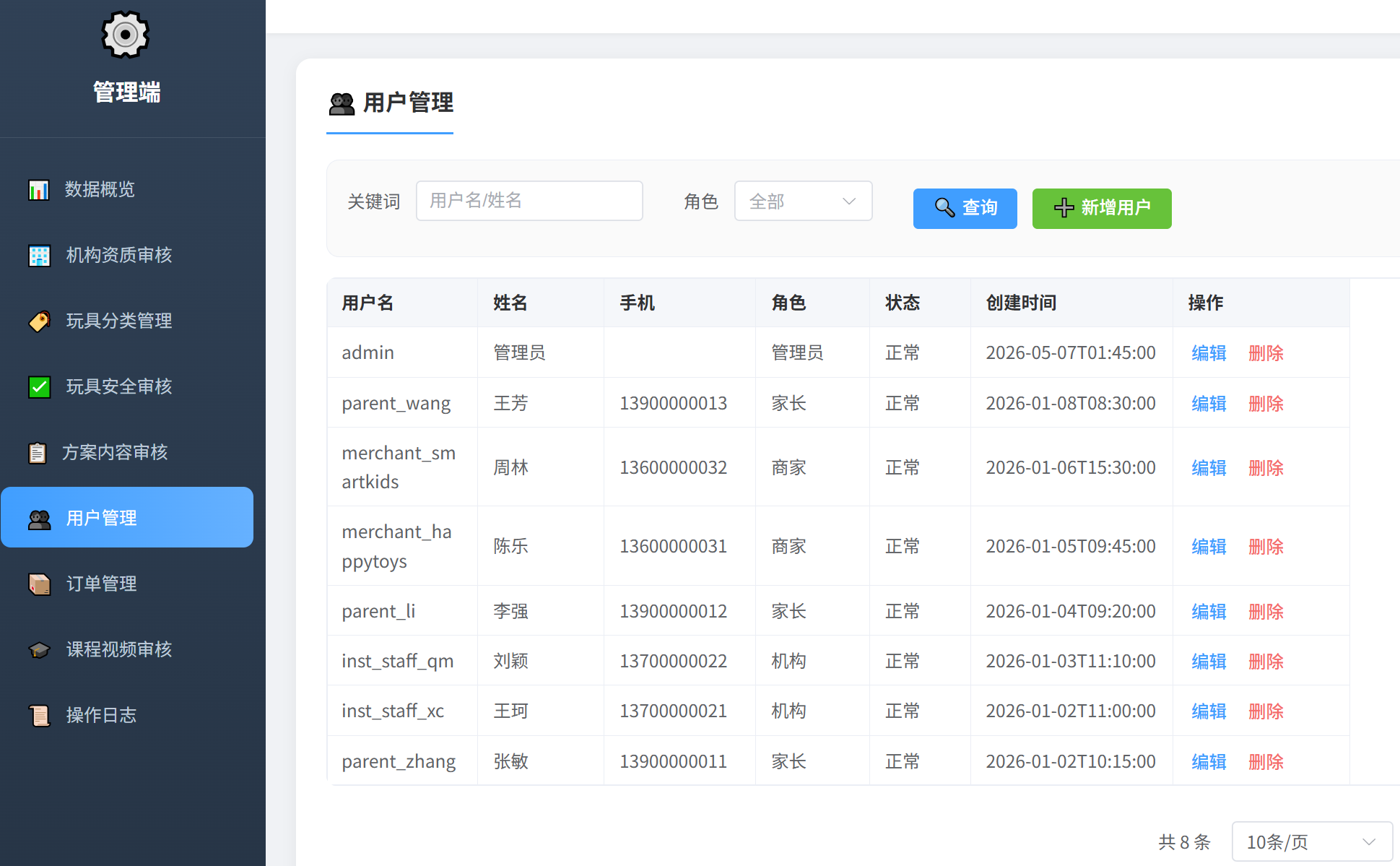This screenshot has width=1400, height=866.
Task: Delete merchant_happytoys account
Action: pos(1266,547)
